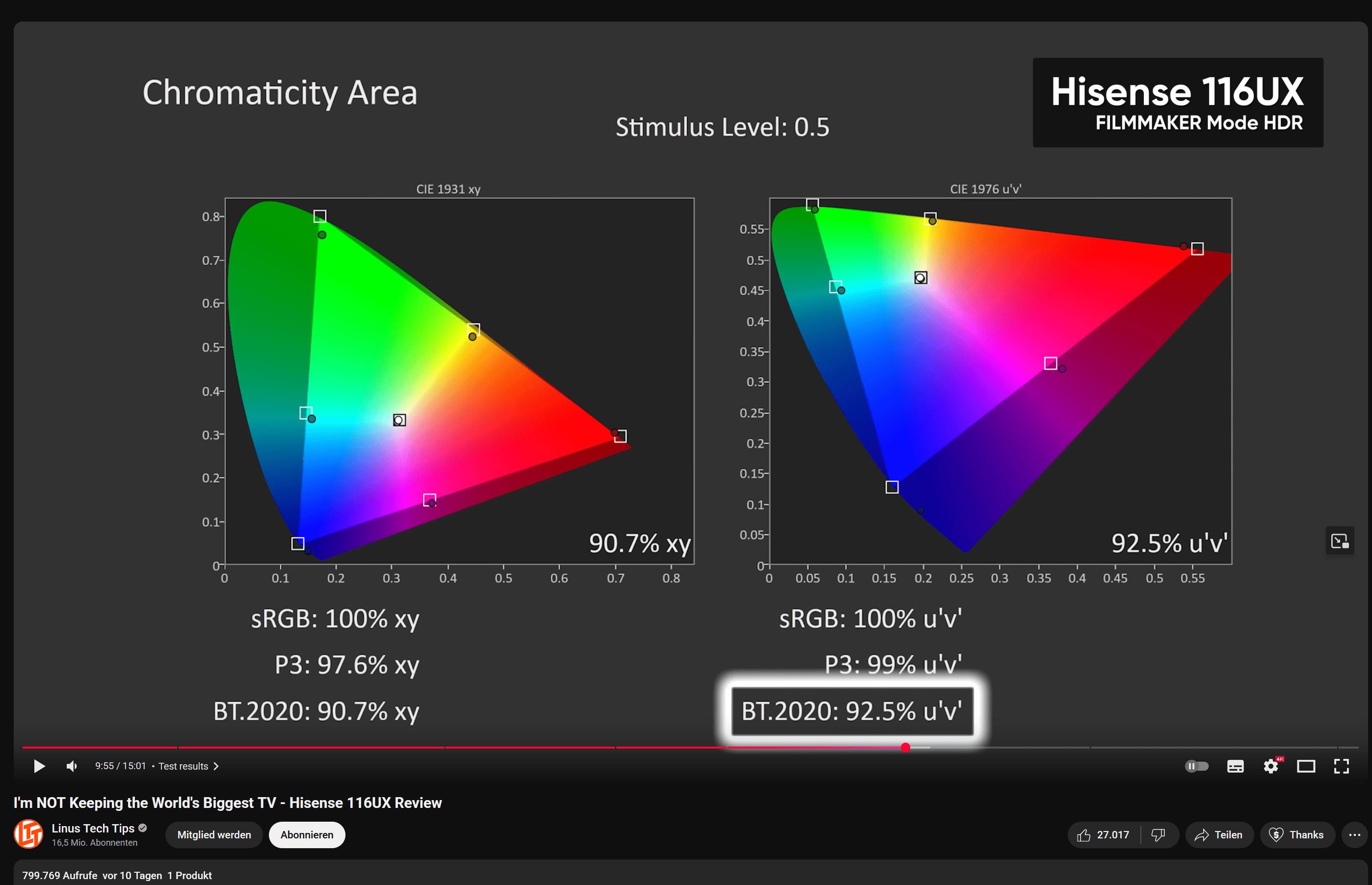Open video settings gear
This screenshot has height=885, width=1372.
point(1271,766)
